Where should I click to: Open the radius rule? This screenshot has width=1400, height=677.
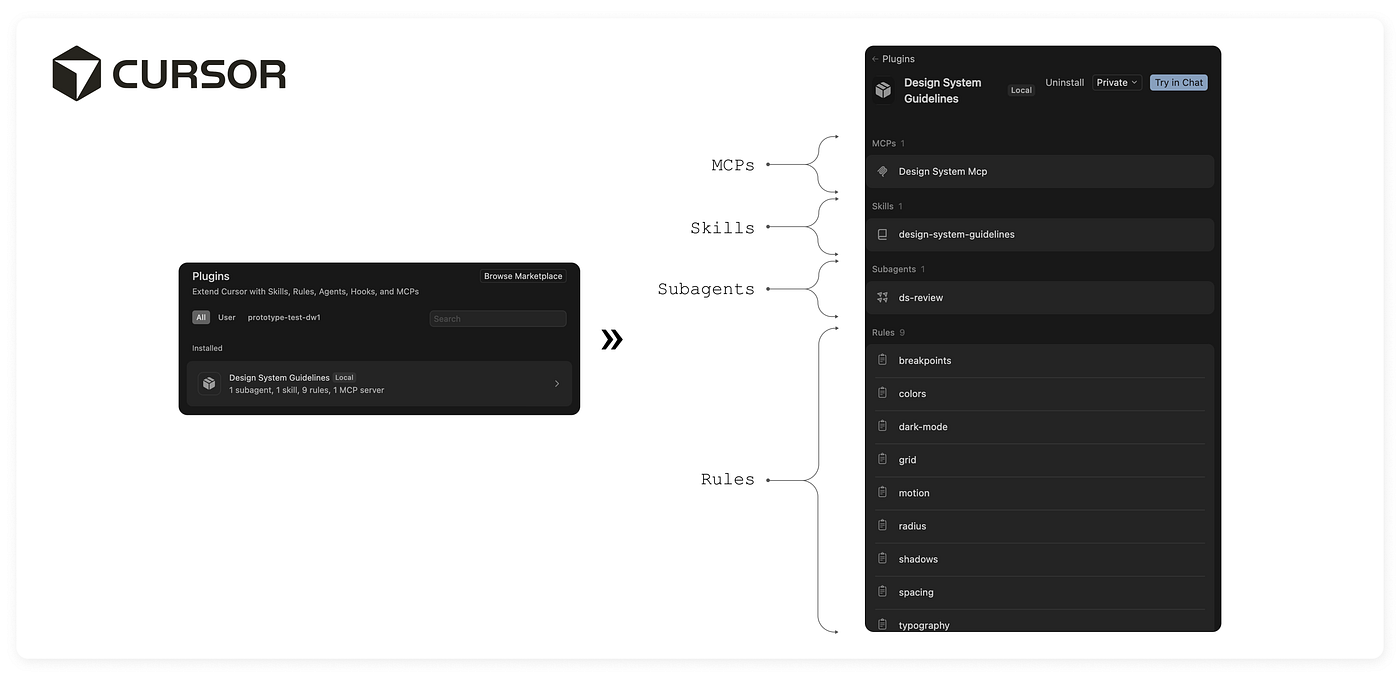pyautogui.click(x=1040, y=526)
